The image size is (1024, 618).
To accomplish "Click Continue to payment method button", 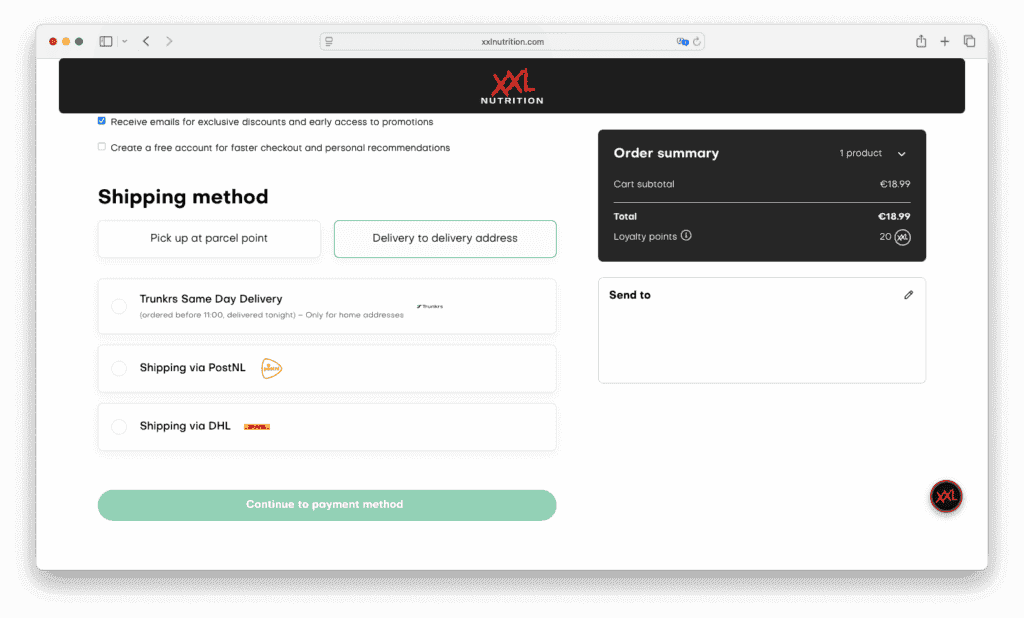I will click(x=327, y=505).
